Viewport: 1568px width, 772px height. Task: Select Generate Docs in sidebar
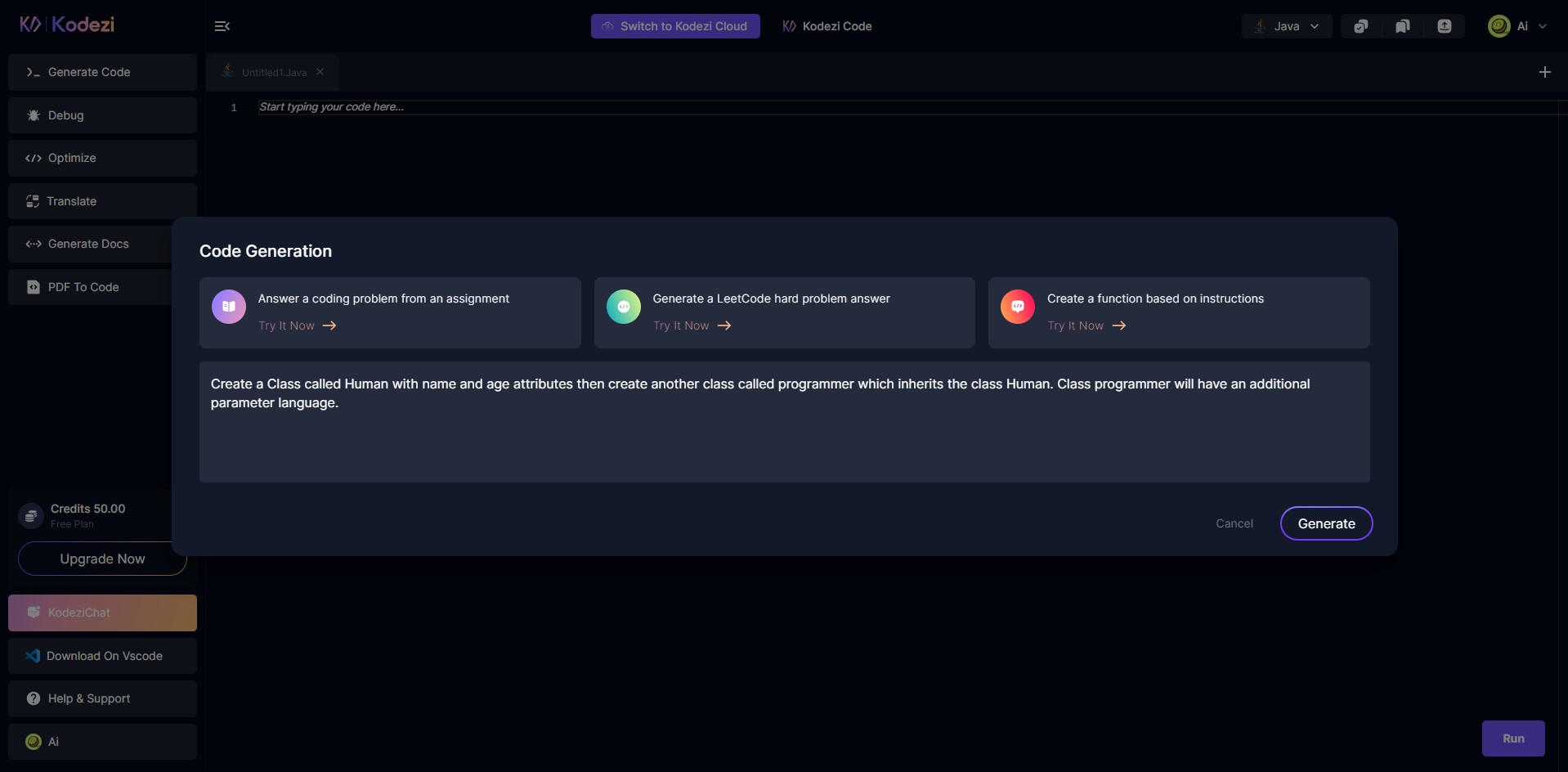point(90,244)
